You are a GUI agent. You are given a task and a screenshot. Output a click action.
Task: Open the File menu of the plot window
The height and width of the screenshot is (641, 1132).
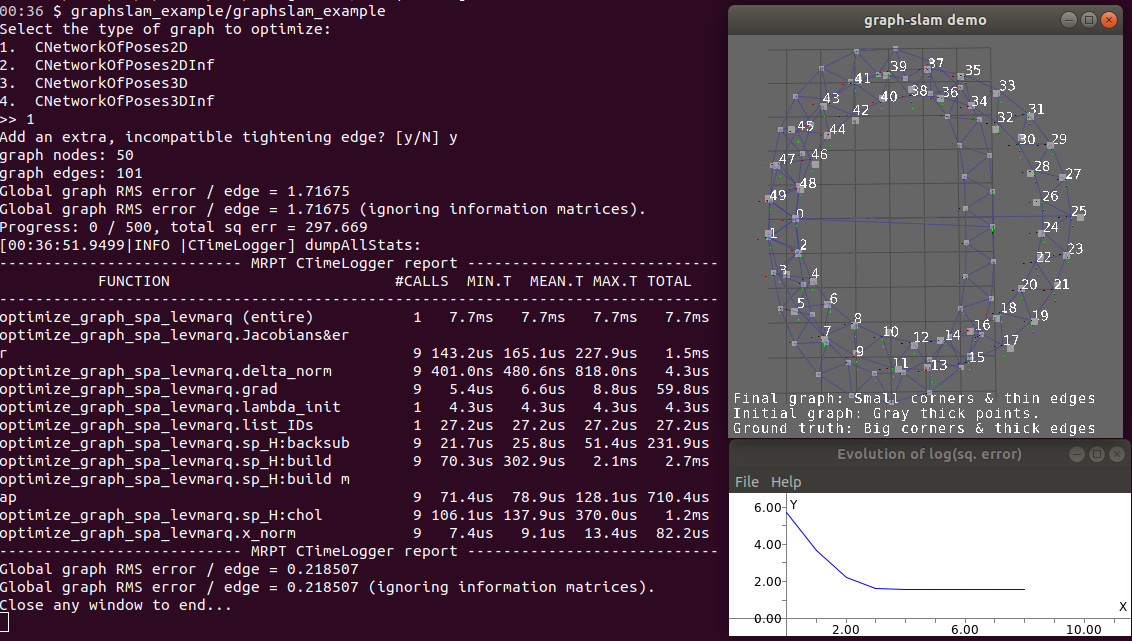tap(745, 481)
